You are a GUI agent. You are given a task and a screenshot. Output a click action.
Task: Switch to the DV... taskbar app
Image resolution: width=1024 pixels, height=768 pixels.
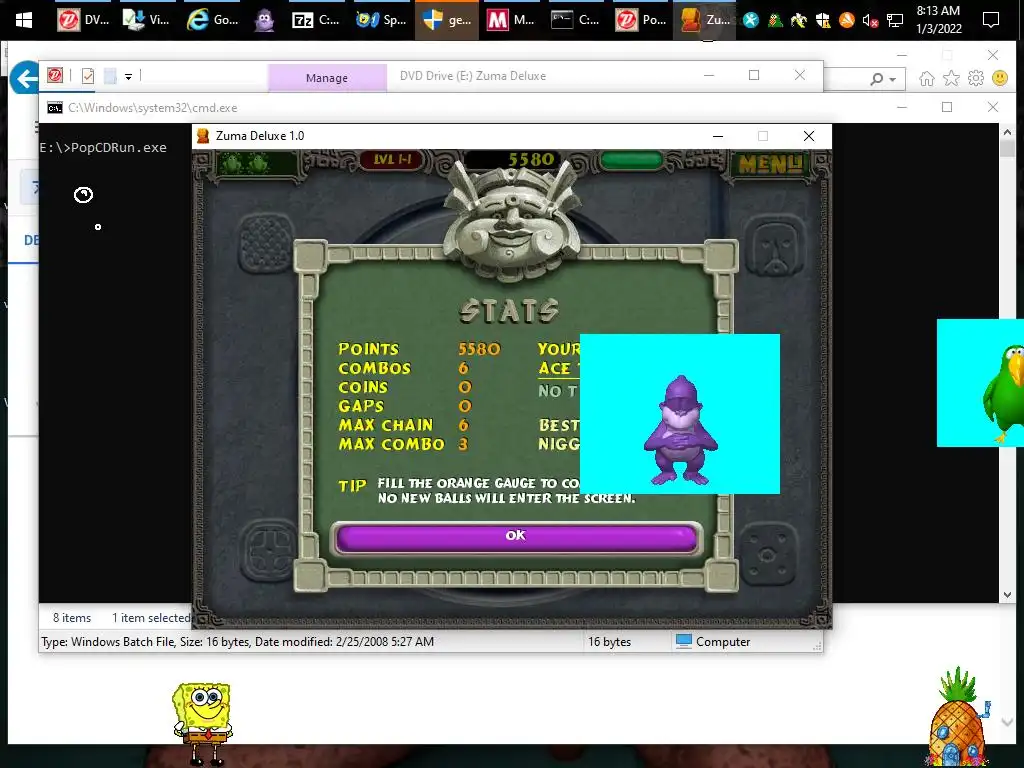pos(83,20)
